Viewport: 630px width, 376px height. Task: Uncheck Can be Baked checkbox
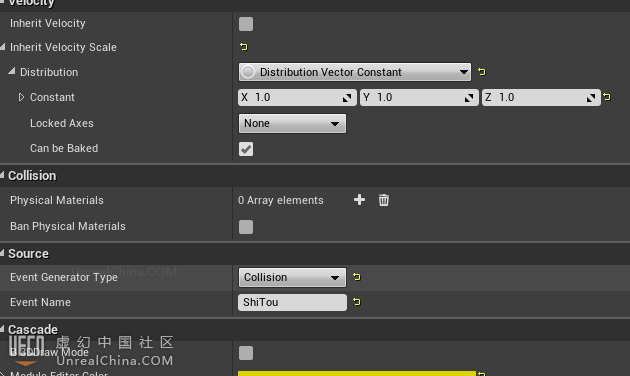click(246, 149)
